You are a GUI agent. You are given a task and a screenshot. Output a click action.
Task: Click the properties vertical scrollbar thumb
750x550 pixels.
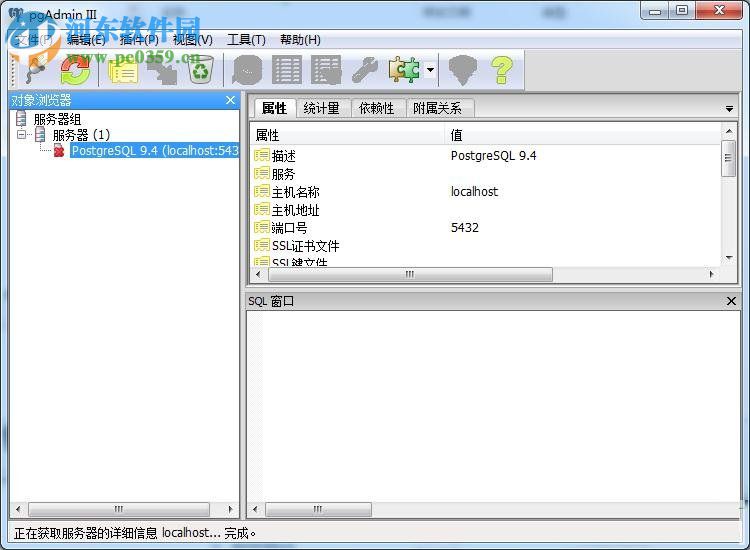(x=728, y=158)
